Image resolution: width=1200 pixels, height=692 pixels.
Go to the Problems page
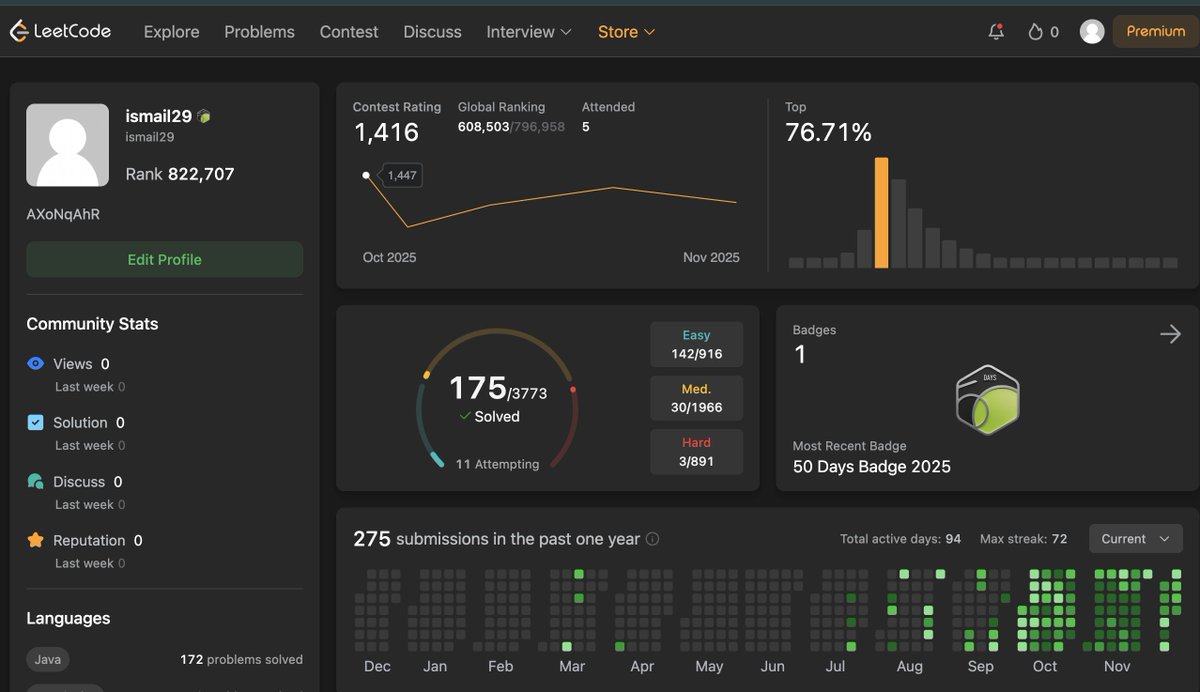(x=259, y=32)
